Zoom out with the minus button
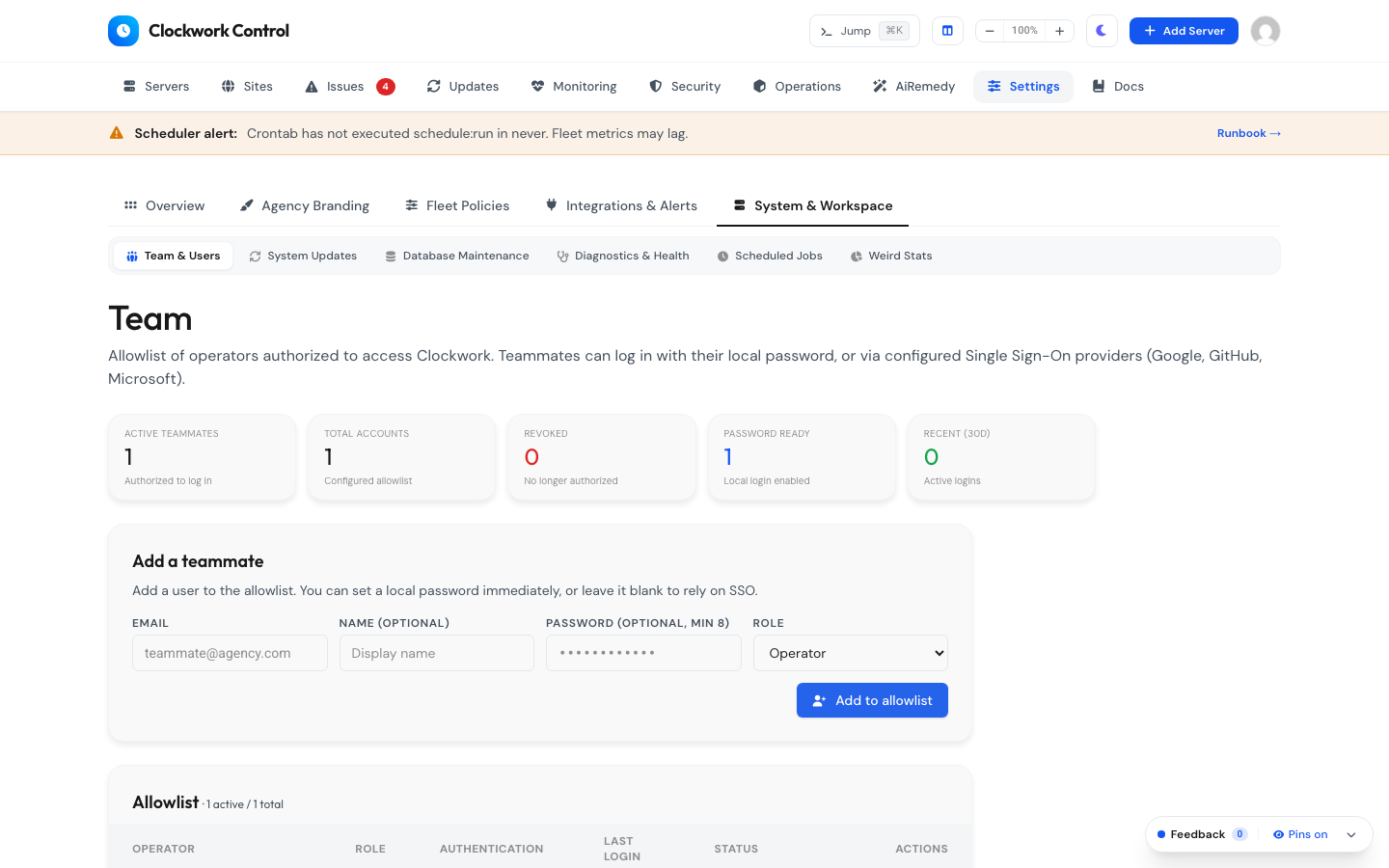 click(990, 31)
